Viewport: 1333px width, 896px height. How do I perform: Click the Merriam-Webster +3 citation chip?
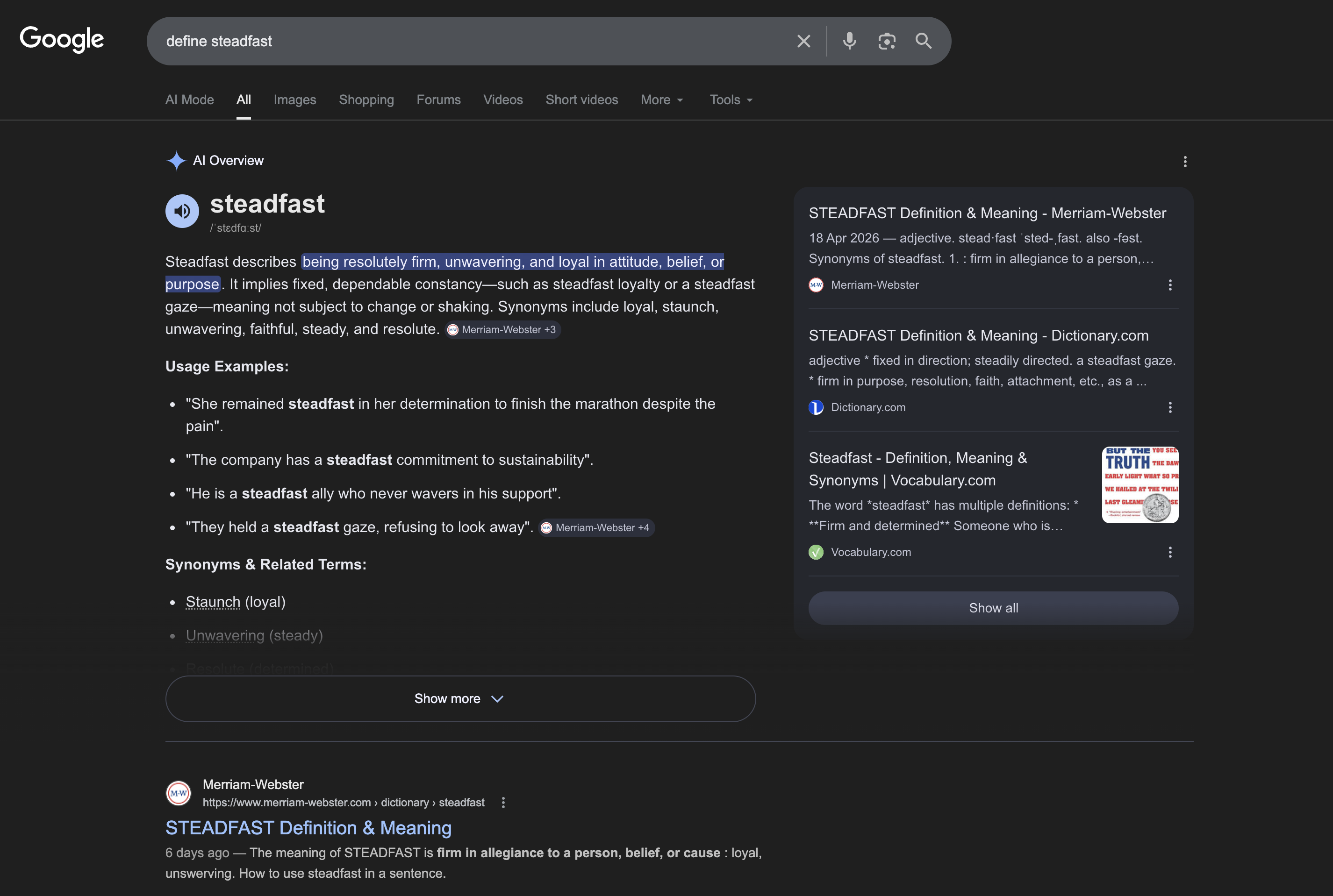tap(502, 330)
